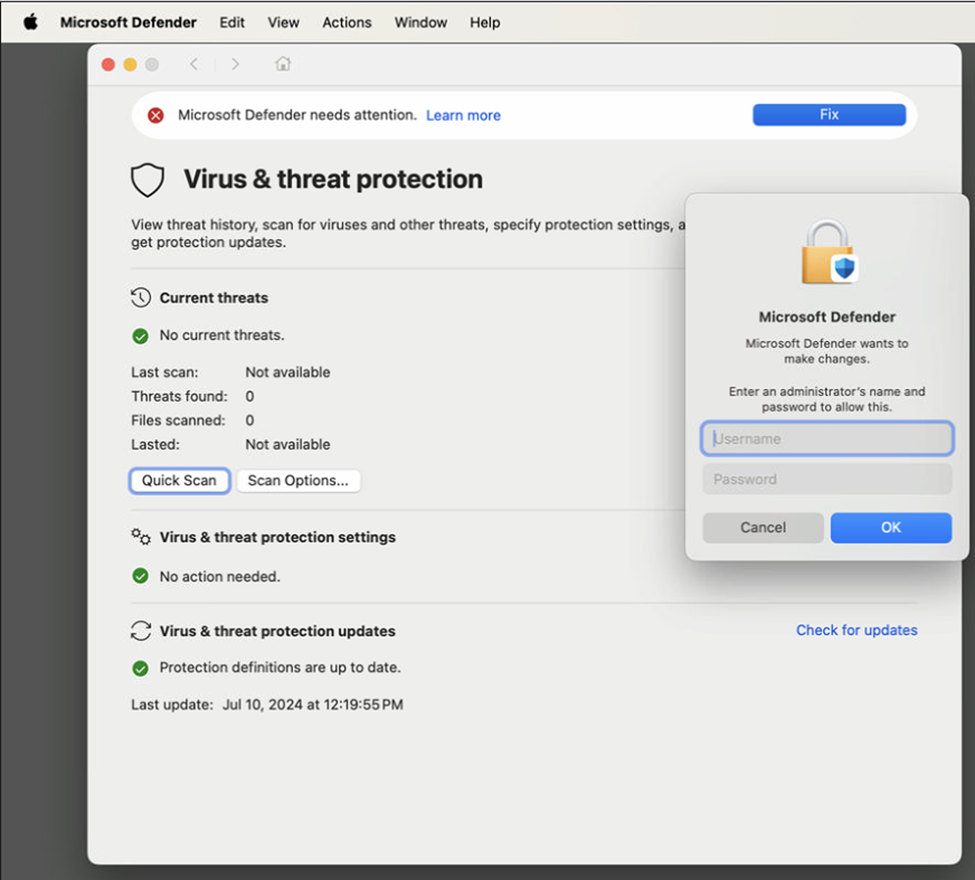Open the Help menu

(x=485, y=22)
